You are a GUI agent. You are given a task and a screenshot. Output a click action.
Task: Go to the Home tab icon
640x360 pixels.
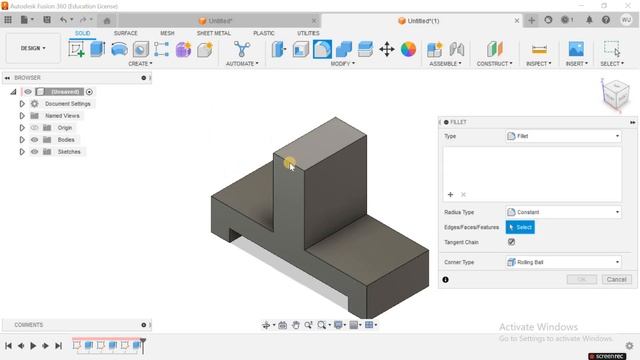click(x=107, y=20)
